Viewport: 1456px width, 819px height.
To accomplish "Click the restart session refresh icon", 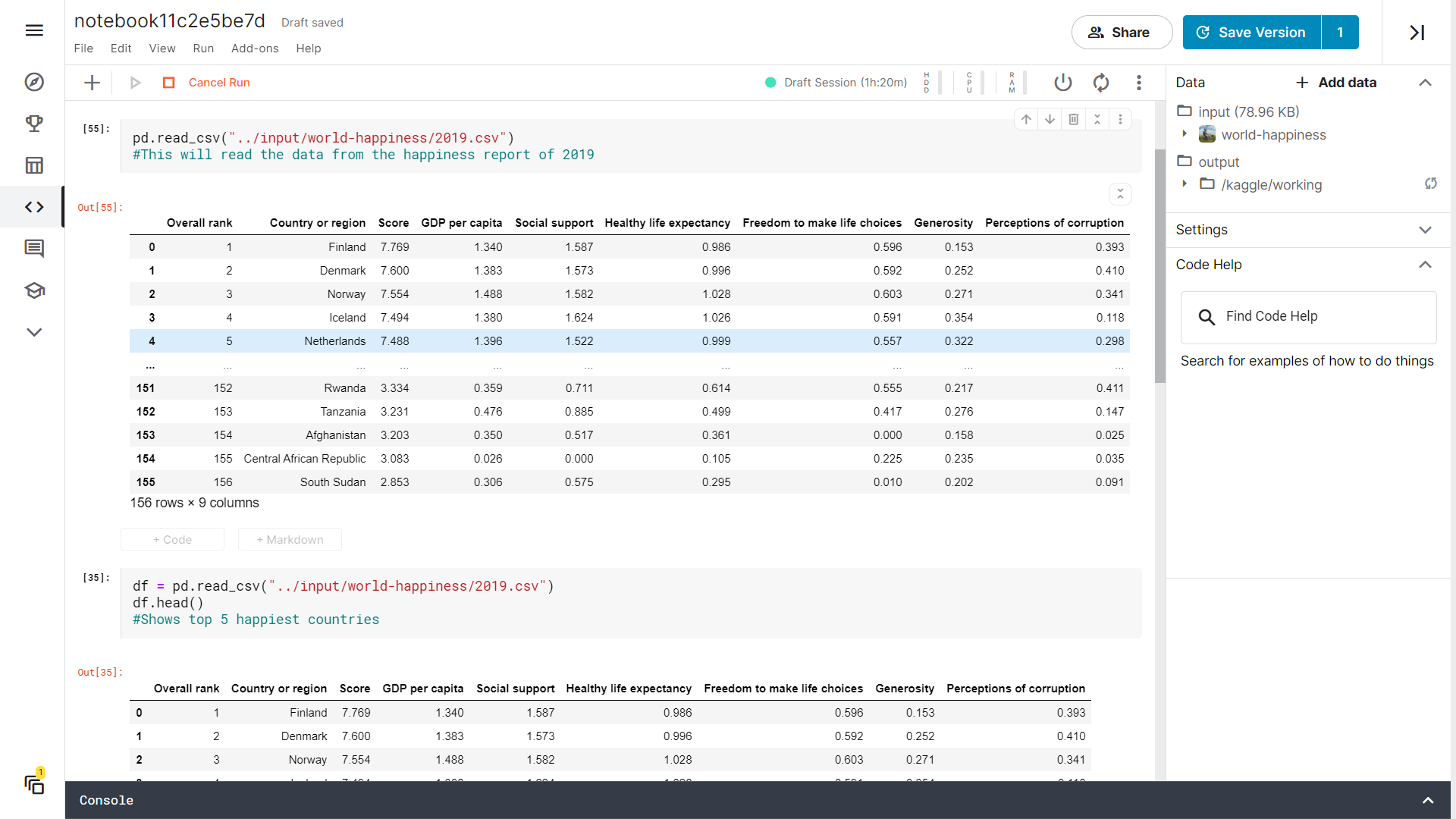I will point(1101,83).
